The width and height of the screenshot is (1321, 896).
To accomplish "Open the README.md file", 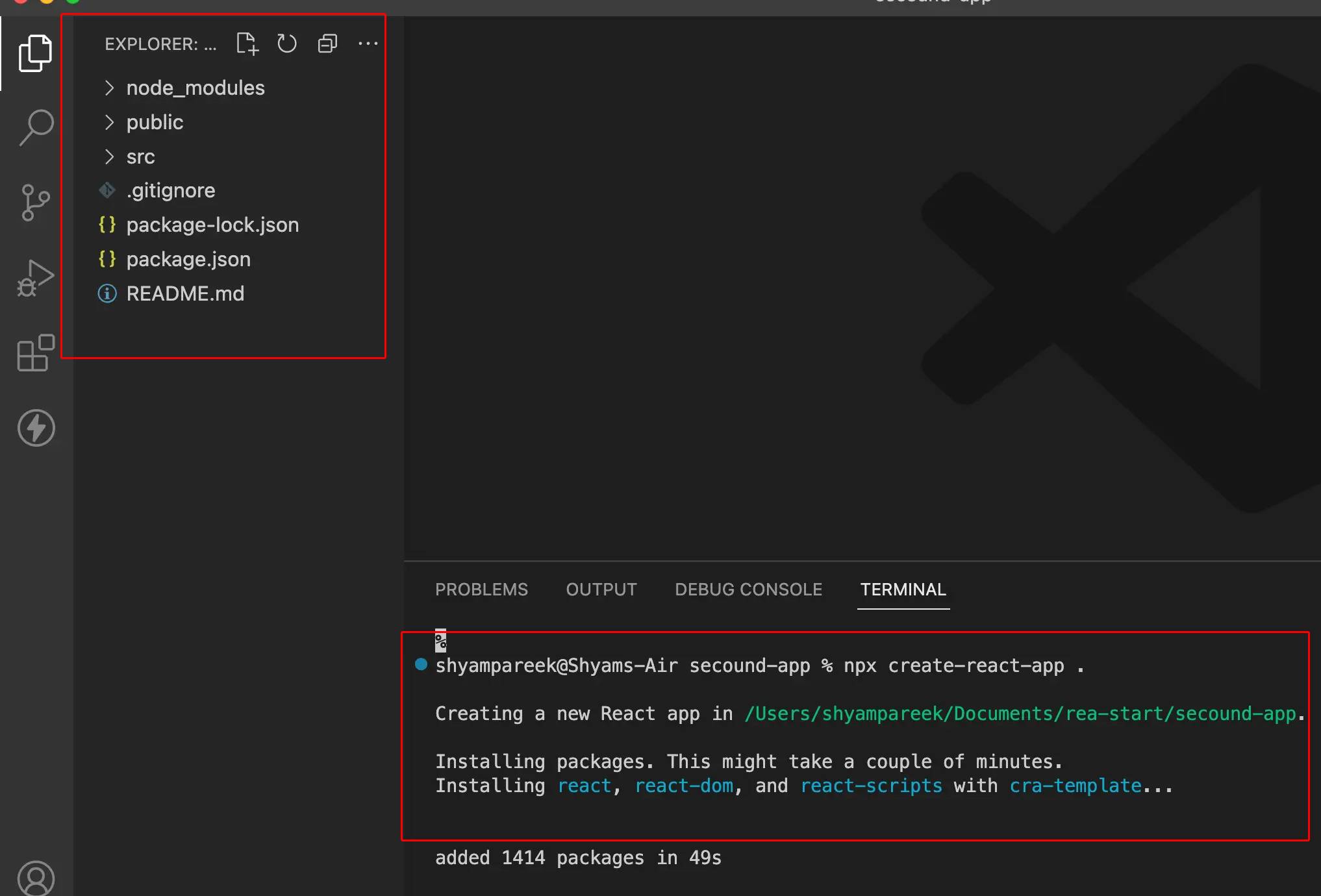I will pyautogui.click(x=185, y=293).
